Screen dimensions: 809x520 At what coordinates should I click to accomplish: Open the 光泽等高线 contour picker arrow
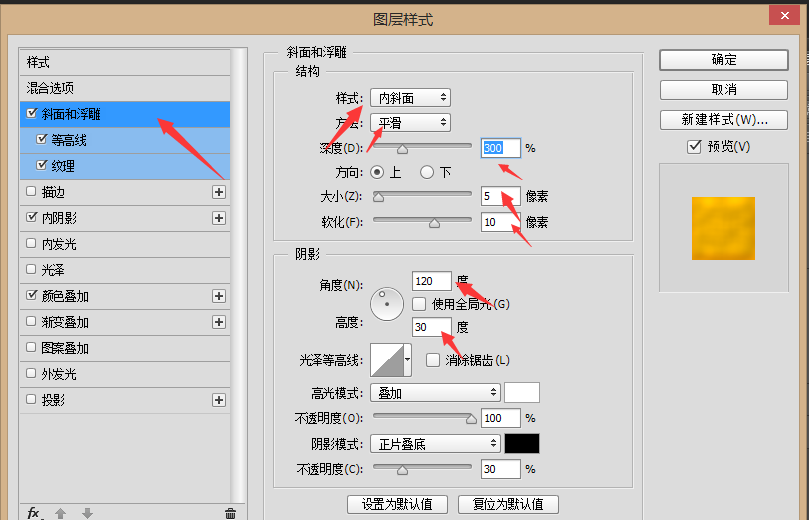pyautogui.click(x=408, y=360)
